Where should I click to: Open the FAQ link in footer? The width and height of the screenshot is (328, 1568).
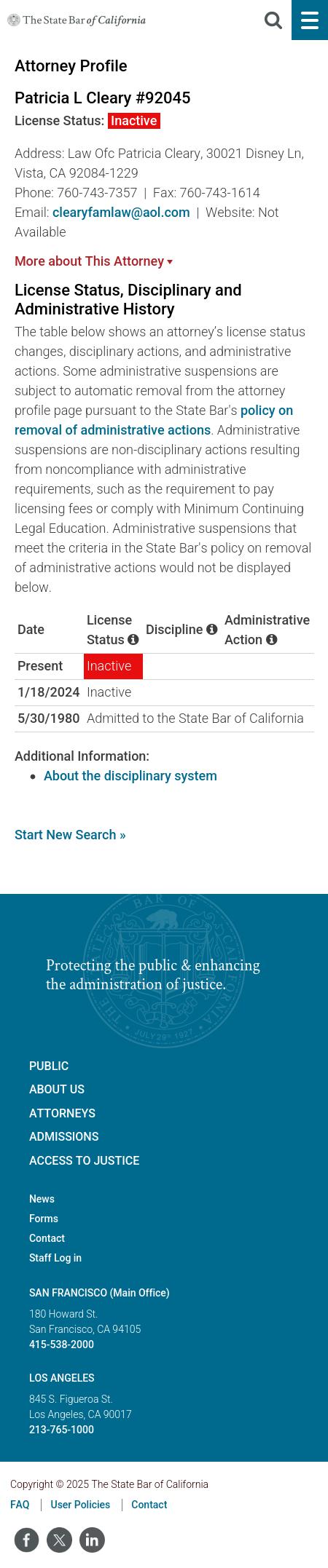pos(20,1505)
